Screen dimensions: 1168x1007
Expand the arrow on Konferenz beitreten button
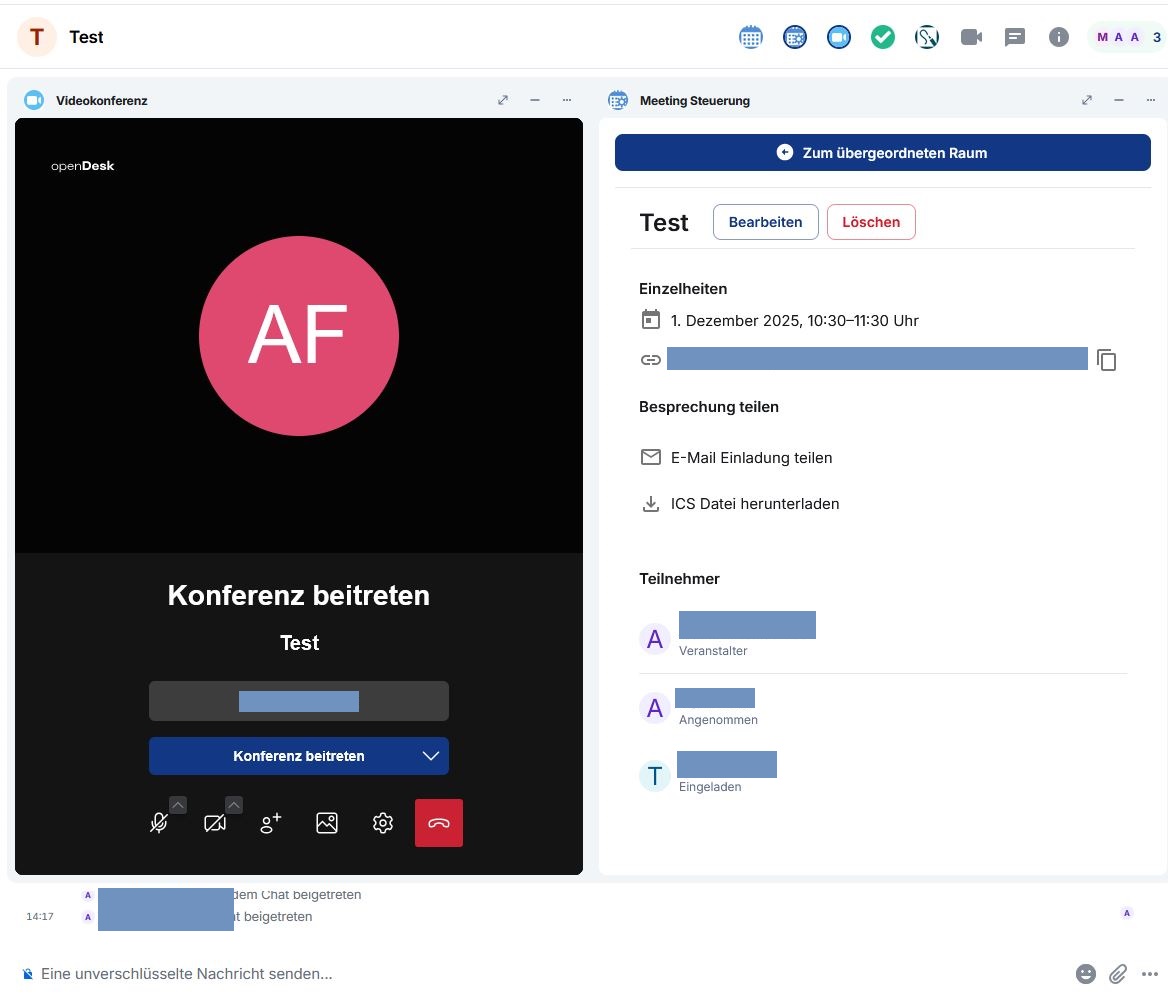point(431,756)
